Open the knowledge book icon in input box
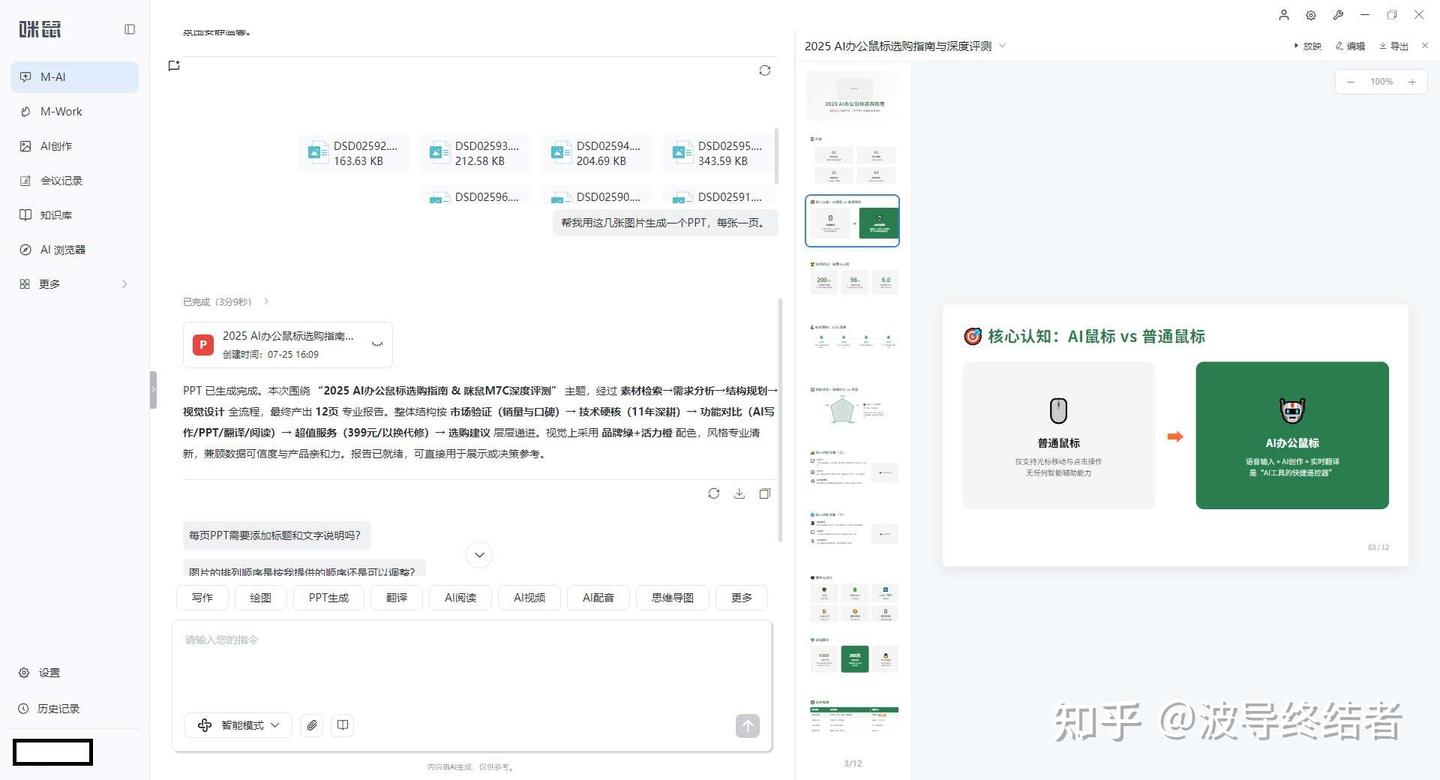 (x=343, y=725)
